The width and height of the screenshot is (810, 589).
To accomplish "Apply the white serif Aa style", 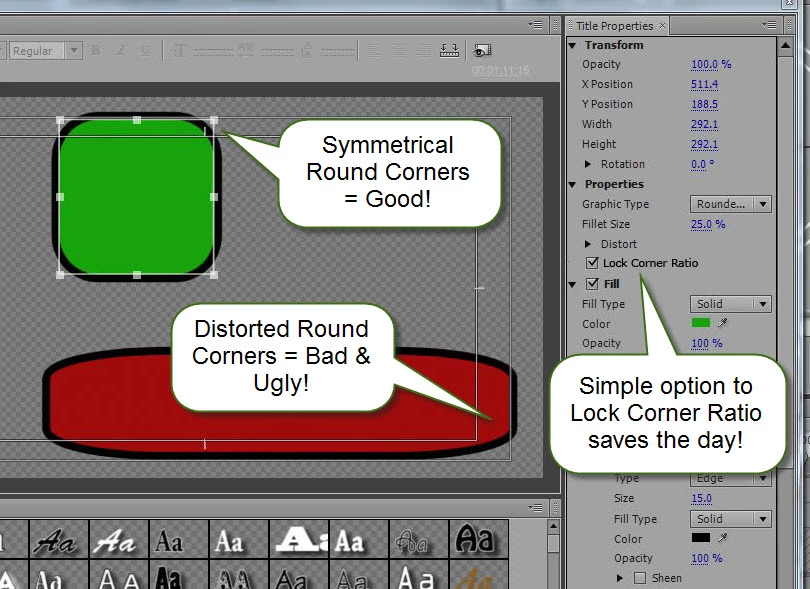I will pos(239,540).
